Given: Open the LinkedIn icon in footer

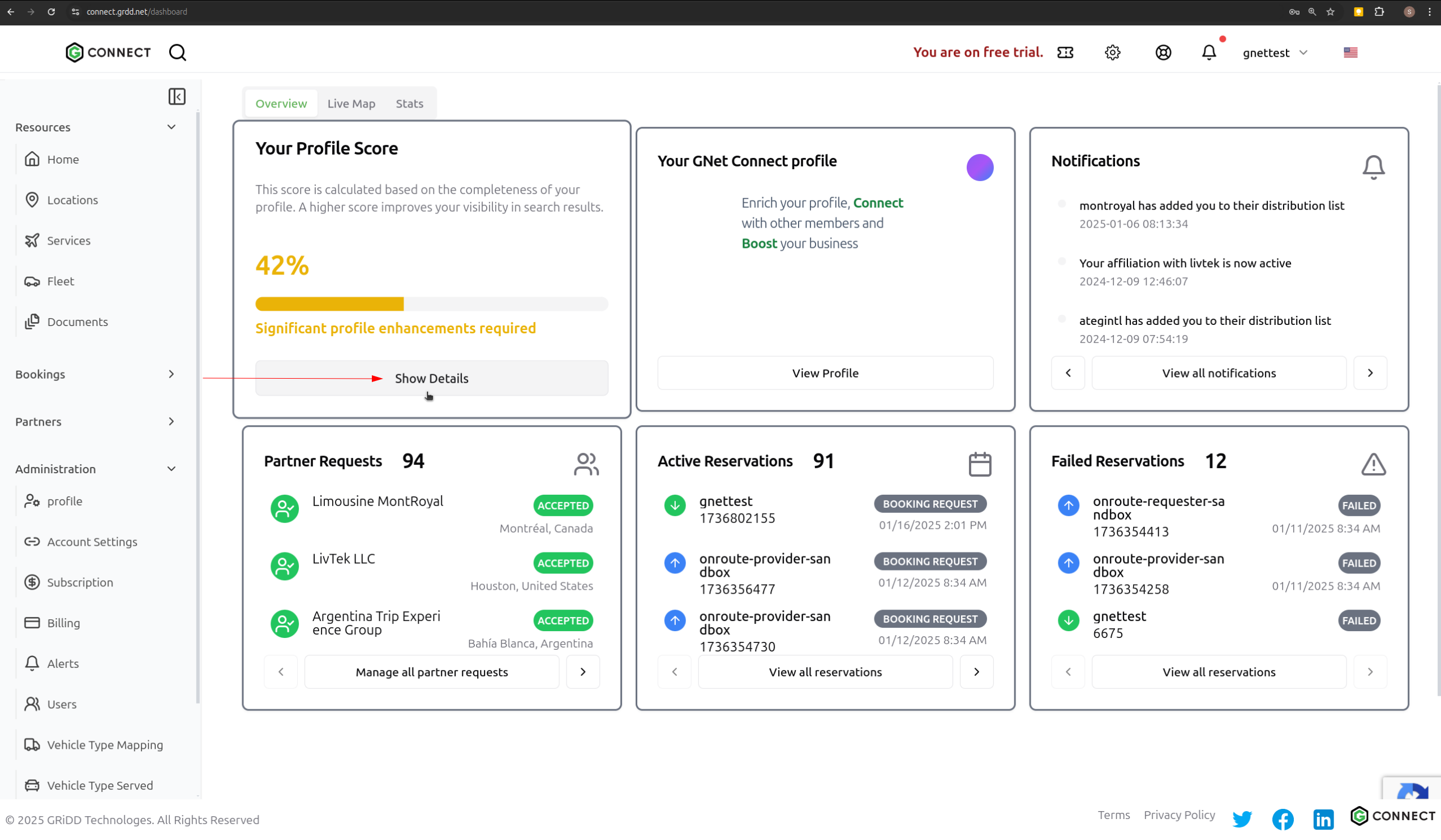Looking at the screenshot, I should tap(1323, 819).
